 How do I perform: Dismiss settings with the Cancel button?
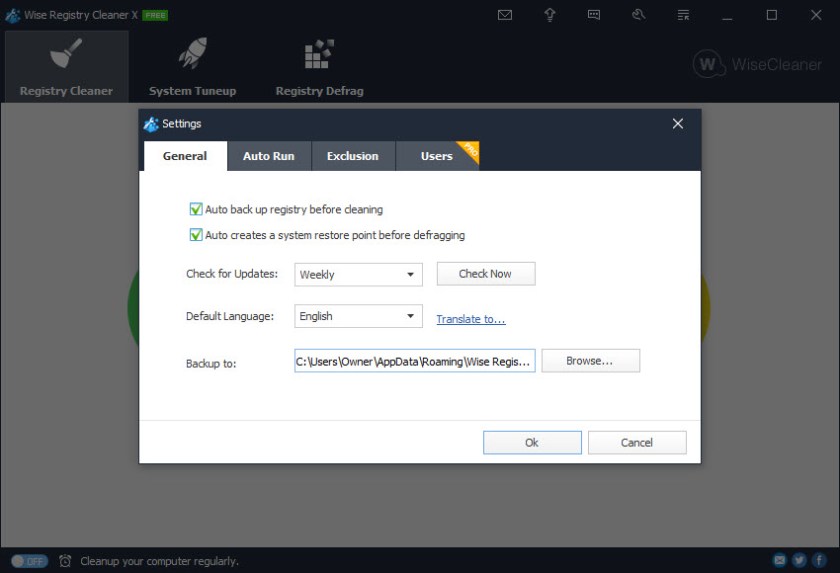coord(637,442)
